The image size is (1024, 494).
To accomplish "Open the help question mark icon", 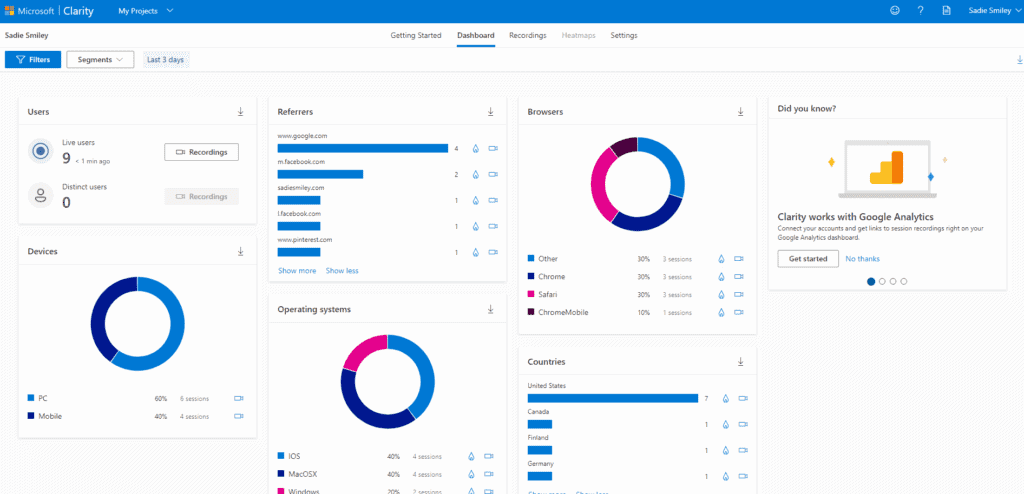I will (x=920, y=10).
